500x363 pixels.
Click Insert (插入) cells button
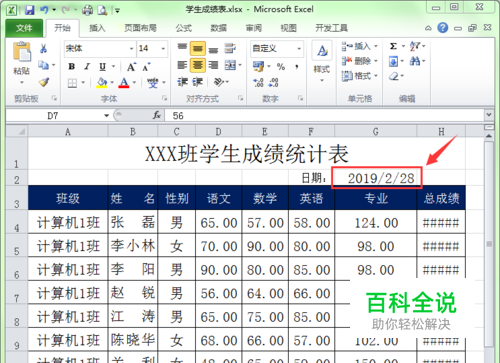[360, 46]
